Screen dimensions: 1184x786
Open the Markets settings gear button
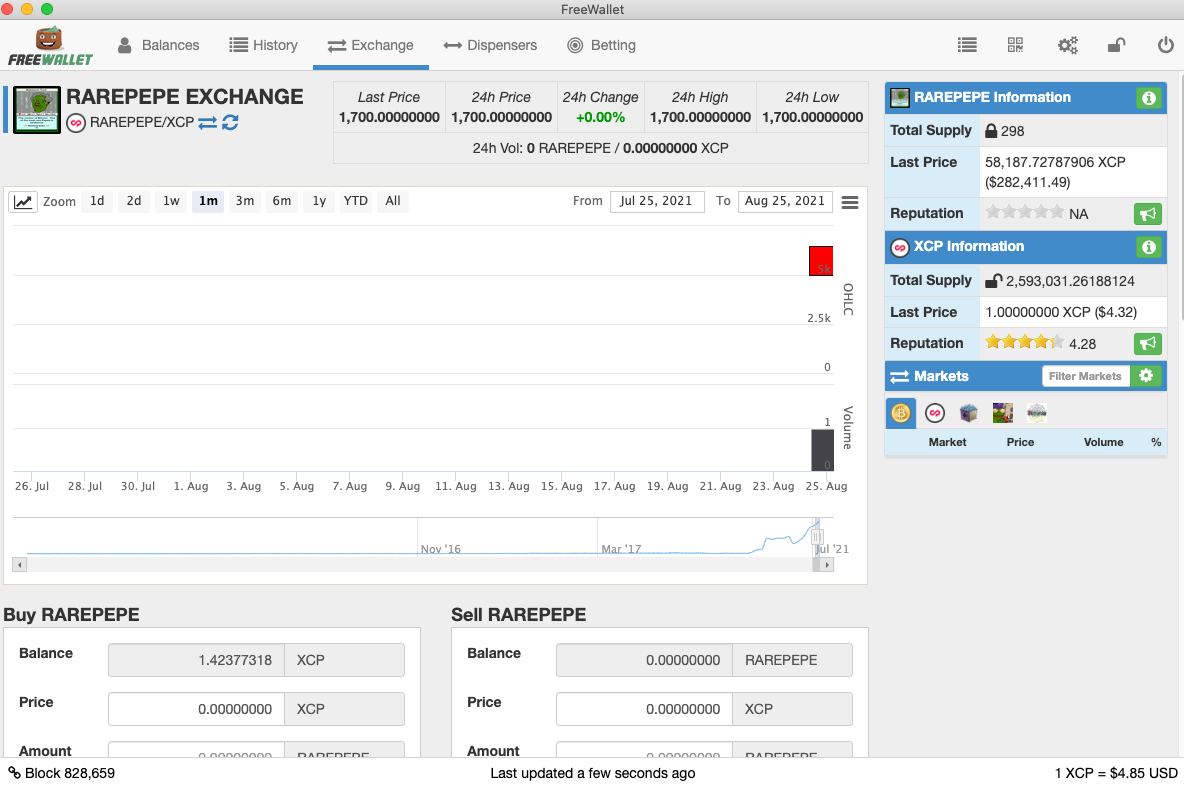click(1146, 376)
